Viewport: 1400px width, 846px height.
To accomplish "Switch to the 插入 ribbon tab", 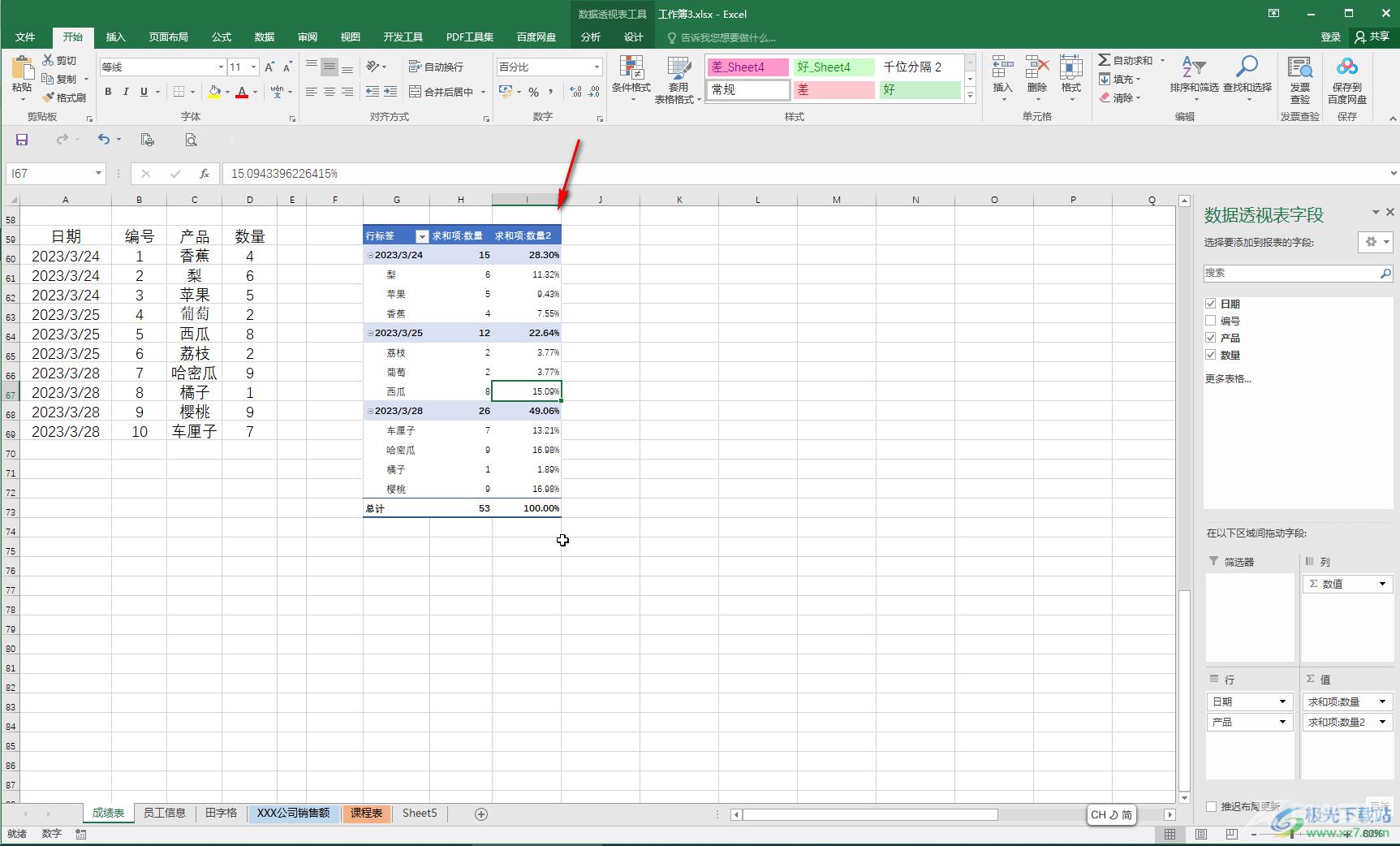I will coord(116,37).
